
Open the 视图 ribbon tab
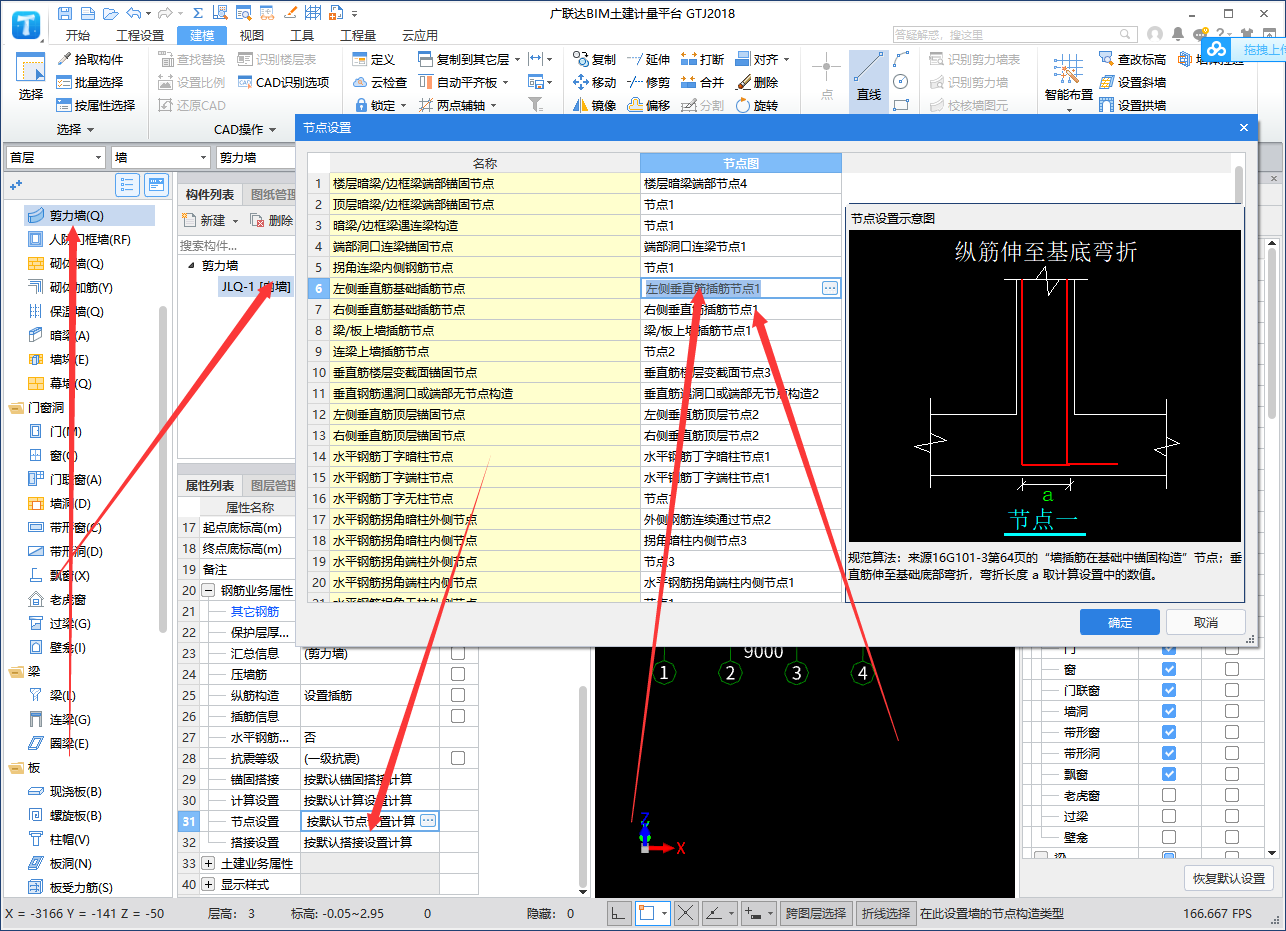pos(251,35)
